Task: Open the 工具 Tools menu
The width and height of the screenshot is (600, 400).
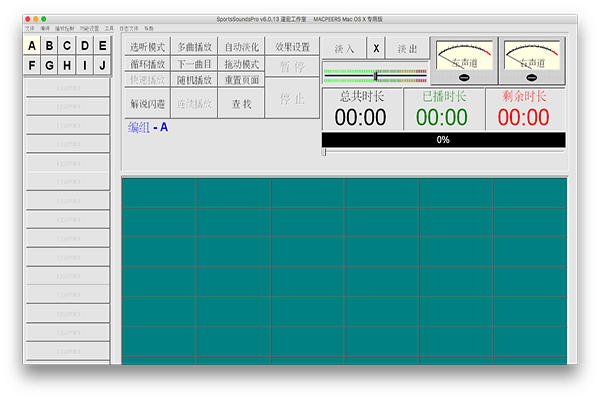Action: (x=109, y=28)
